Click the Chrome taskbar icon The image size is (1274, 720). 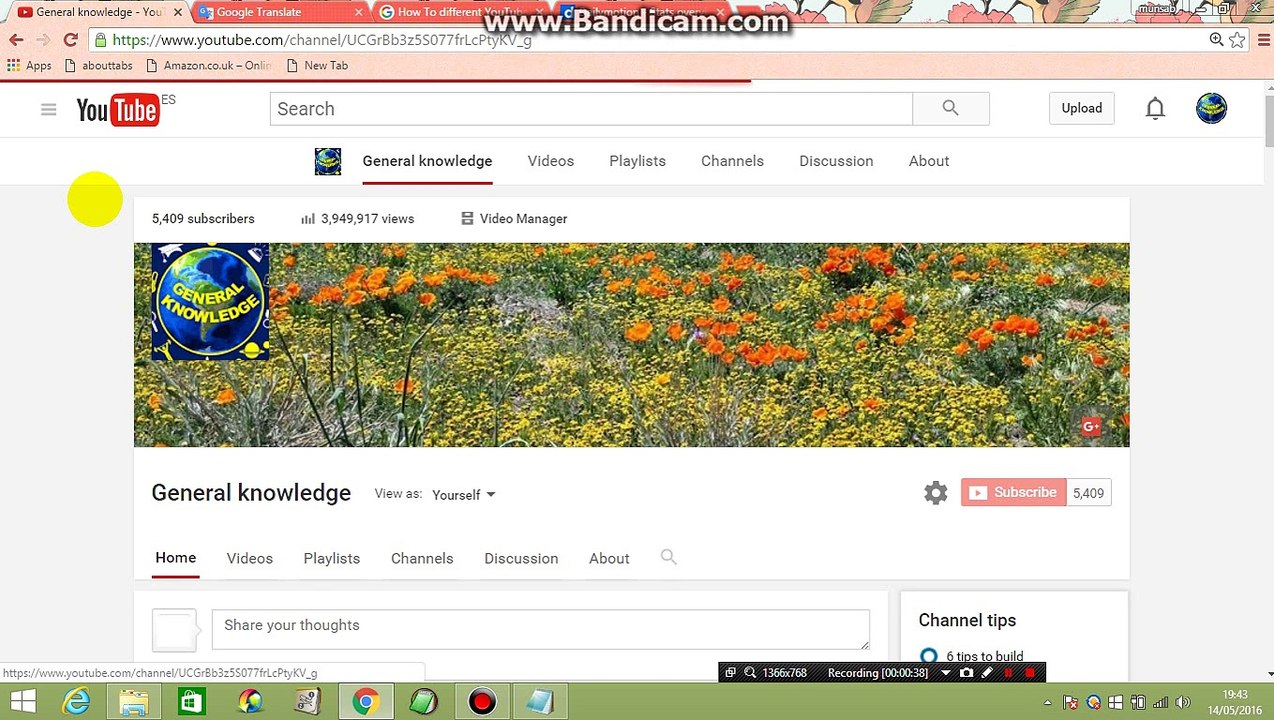point(365,702)
